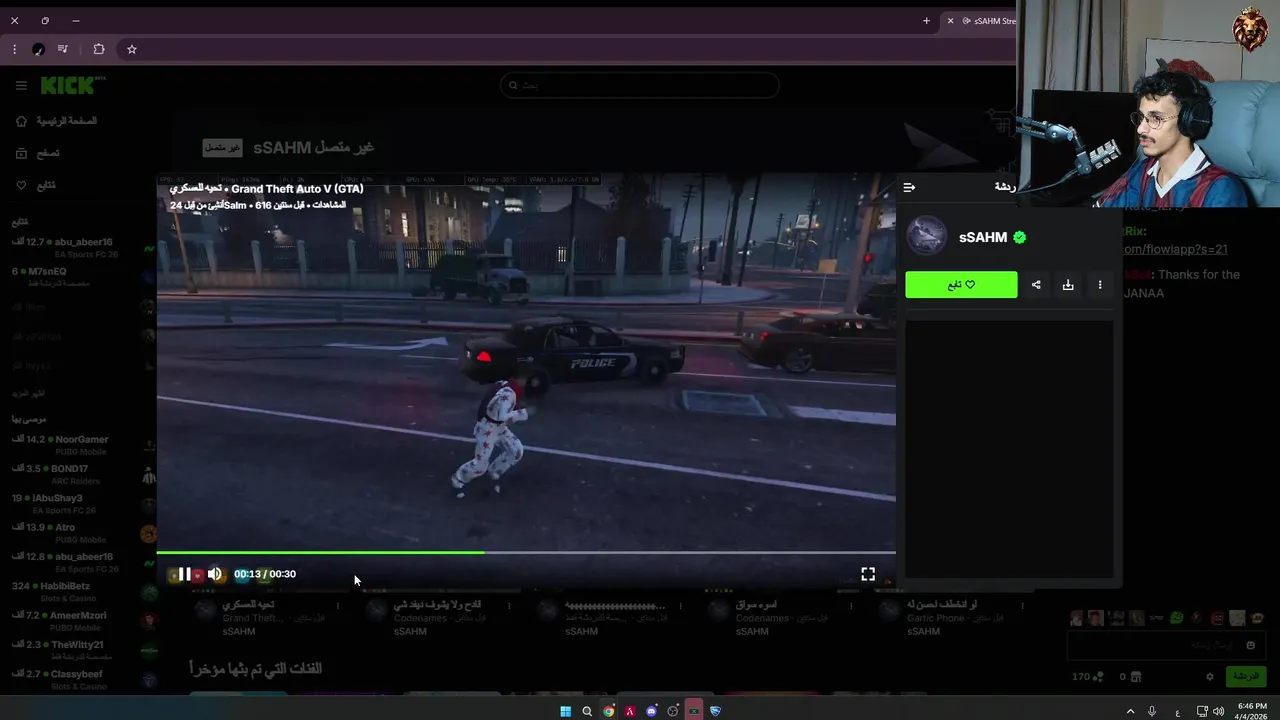This screenshot has height=720, width=1280.
Task: Open the Windows Start menu
Action: pyautogui.click(x=565, y=711)
